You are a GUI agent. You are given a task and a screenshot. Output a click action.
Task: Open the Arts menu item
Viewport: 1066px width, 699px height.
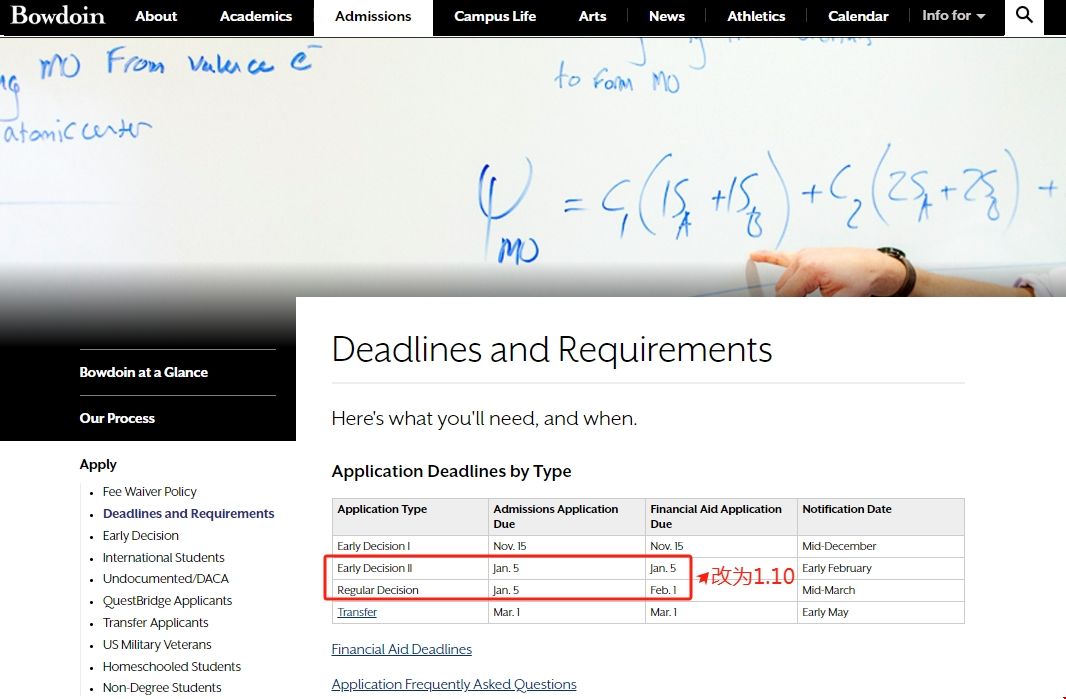click(592, 16)
